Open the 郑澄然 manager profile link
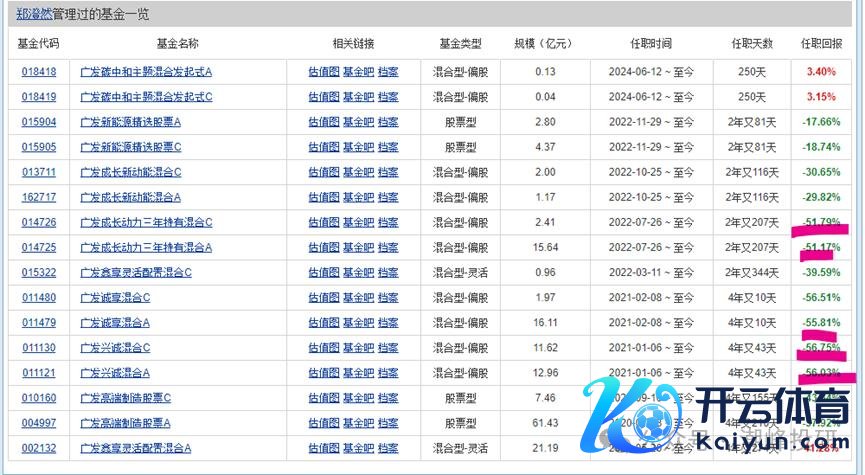The height and width of the screenshot is (475, 865). pyautogui.click(x=36, y=17)
